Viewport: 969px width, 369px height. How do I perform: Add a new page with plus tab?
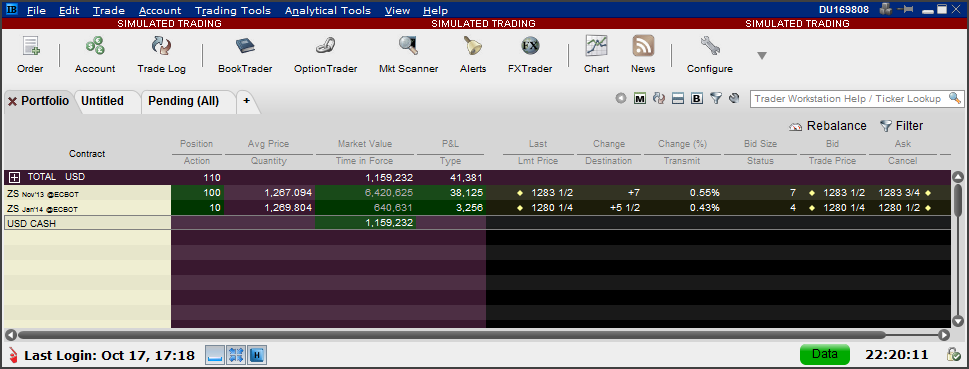point(246,101)
